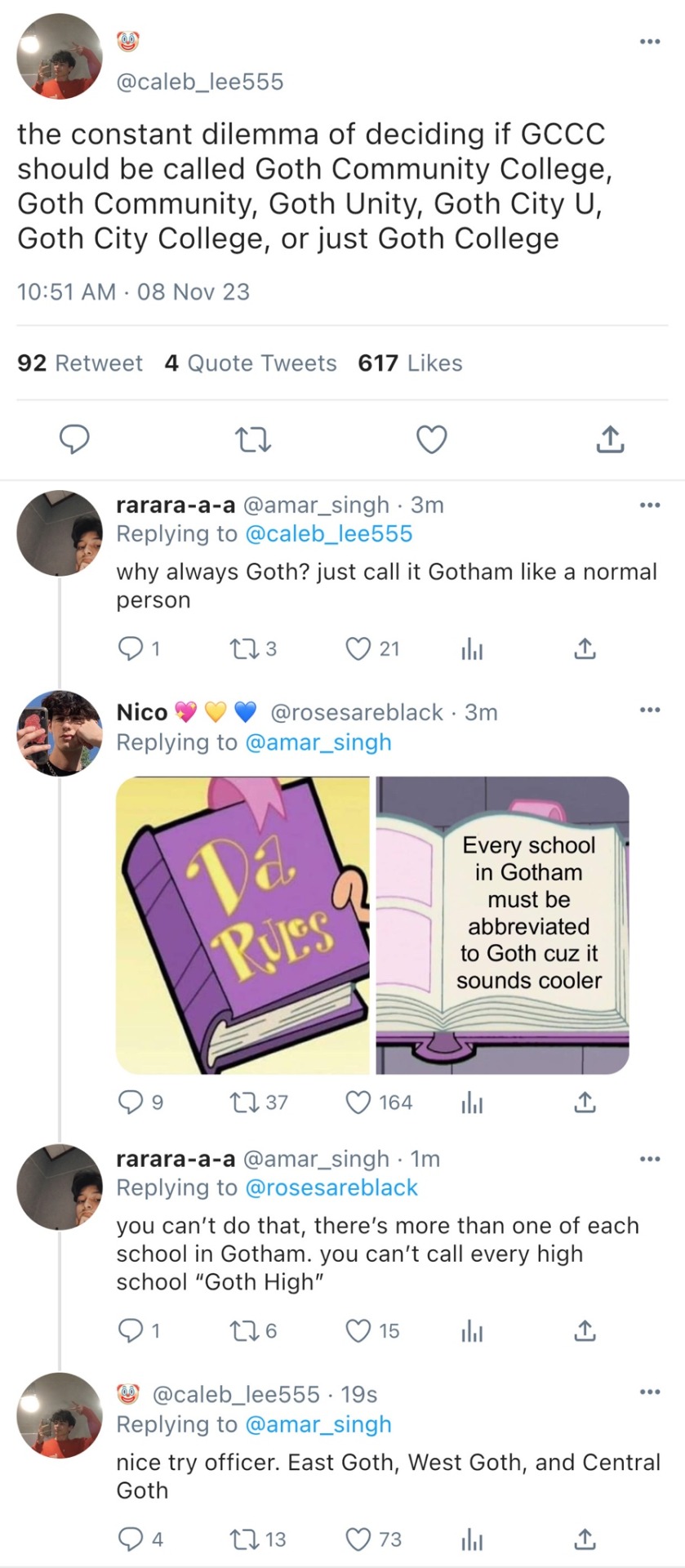Open @caleb_lee555 link in first reply

pos(328,534)
